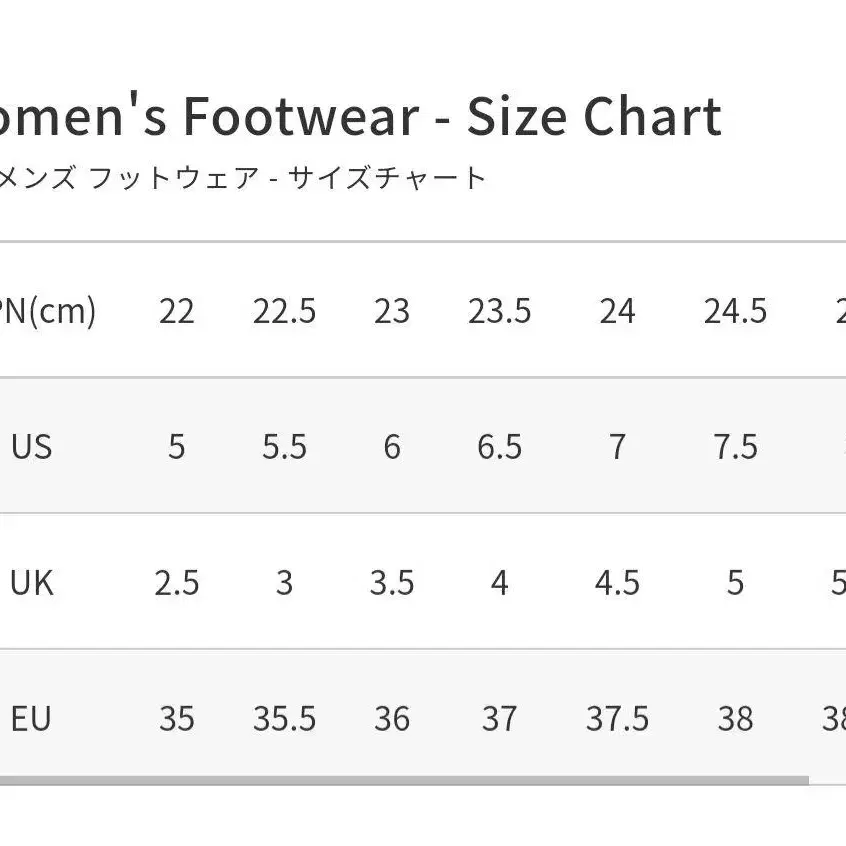Select the US row label
The height and width of the screenshot is (846, 846).
(x=31, y=447)
